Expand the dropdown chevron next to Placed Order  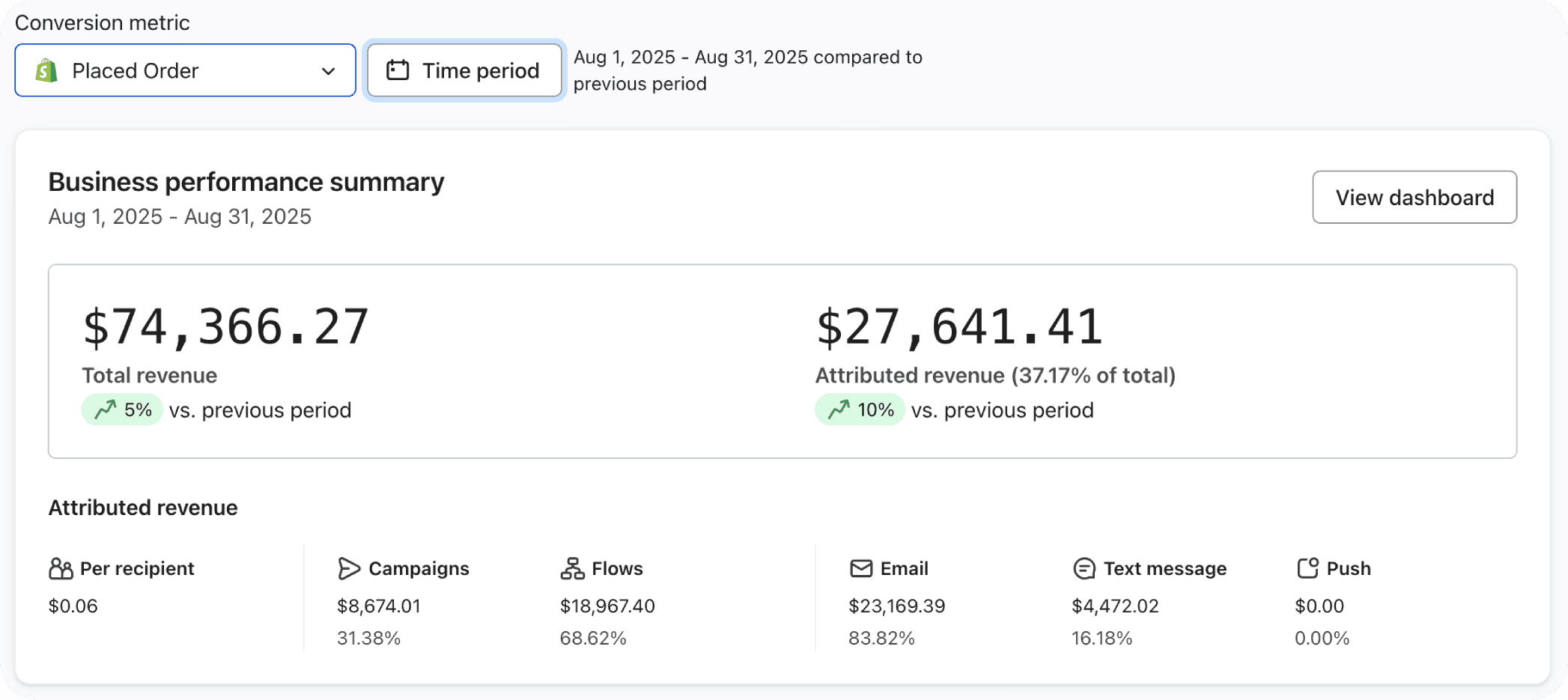[x=328, y=71]
